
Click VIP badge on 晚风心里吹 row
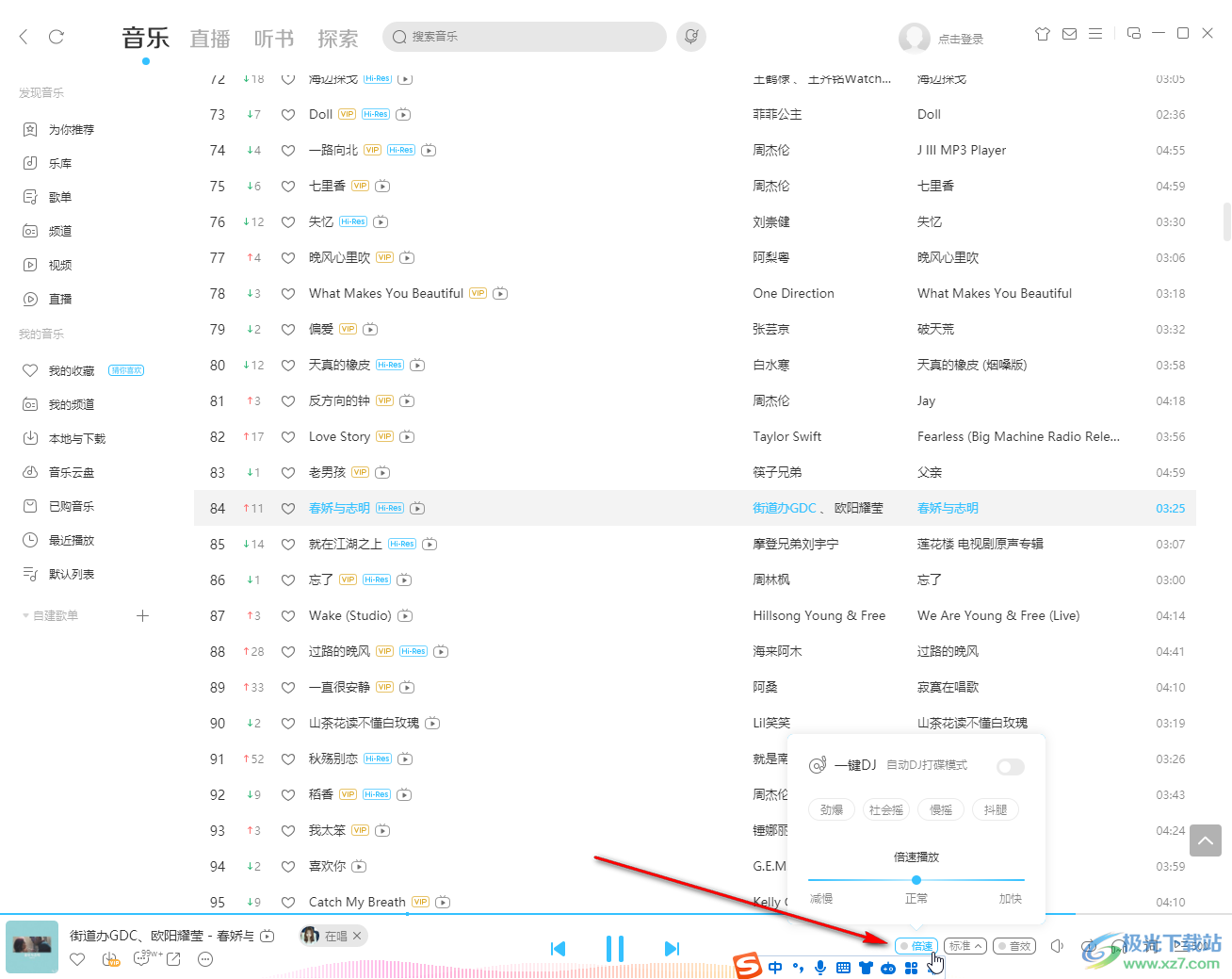coord(385,258)
